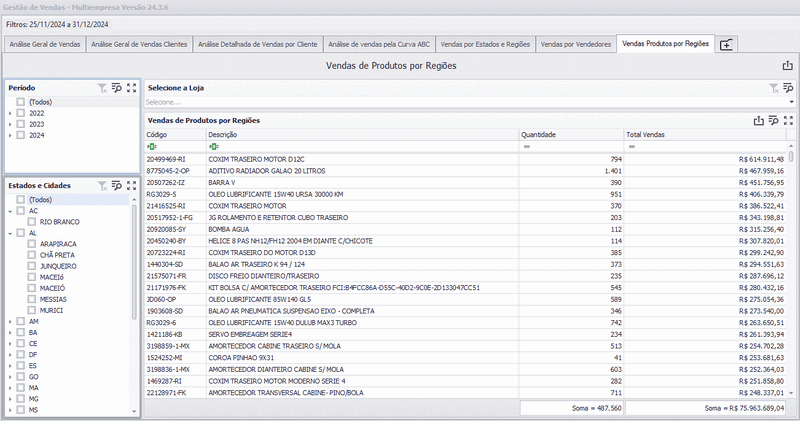This screenshot has width=800, height=421.
Task: Open search icon in Período panel
Action: (117, 88)
